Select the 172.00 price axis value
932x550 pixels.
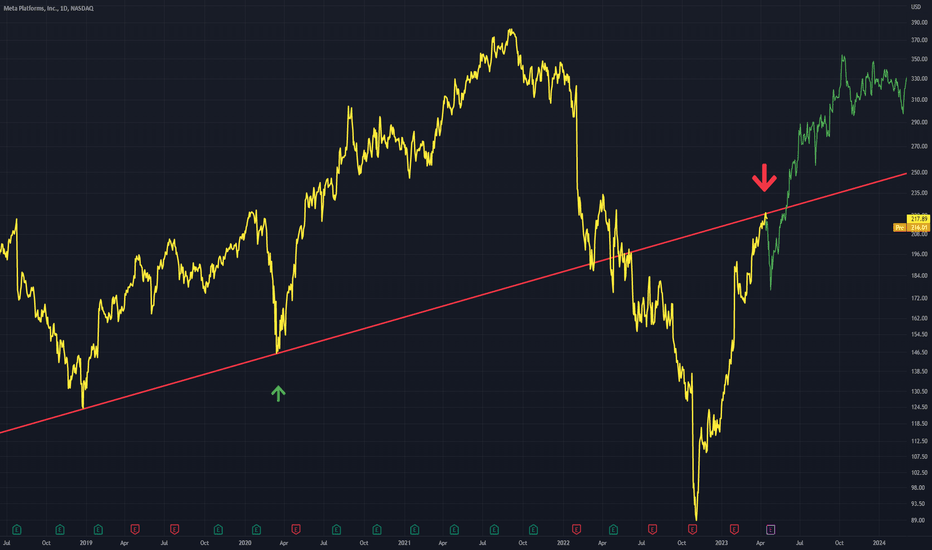tap(919, 298)
